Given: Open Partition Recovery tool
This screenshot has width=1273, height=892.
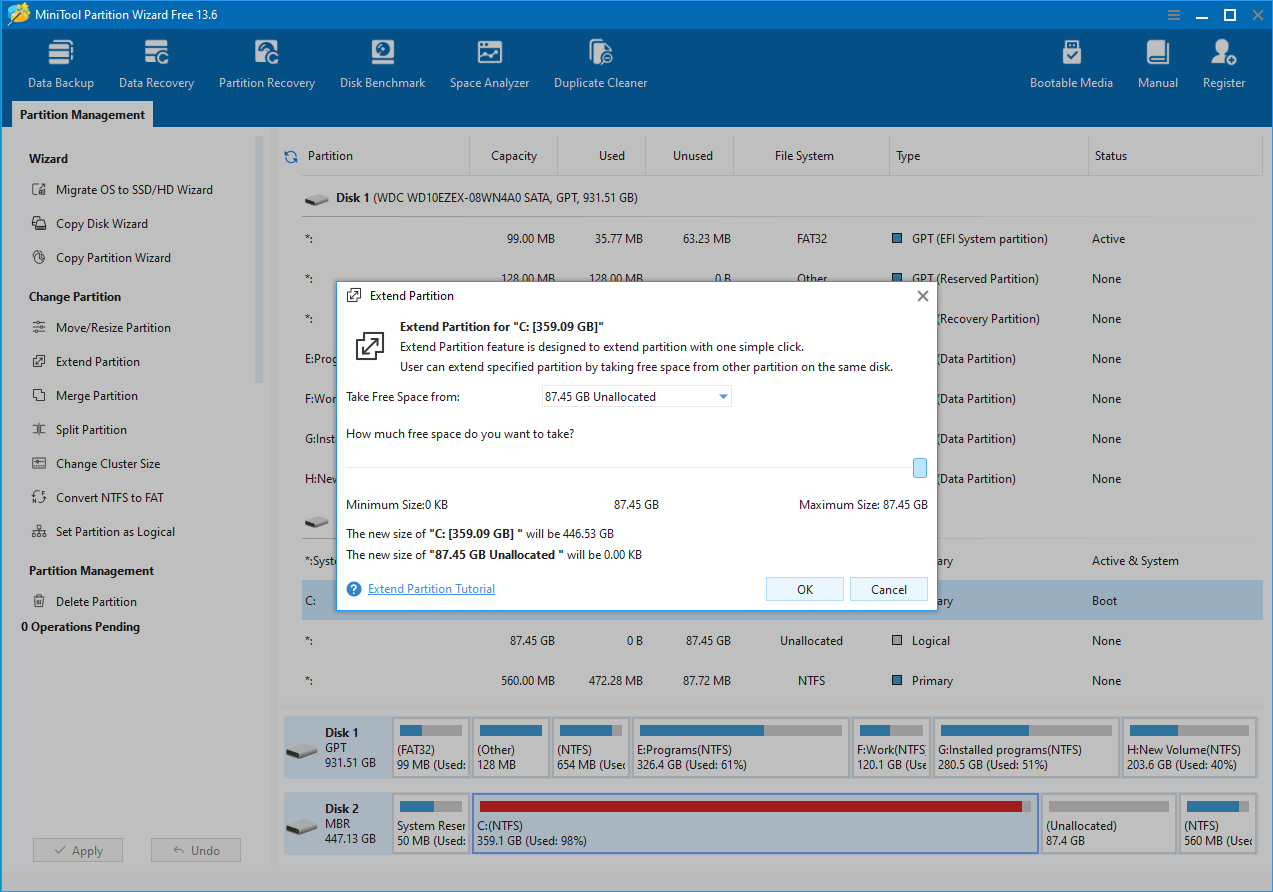Looking at the screenshot, I should coord(267,65).
